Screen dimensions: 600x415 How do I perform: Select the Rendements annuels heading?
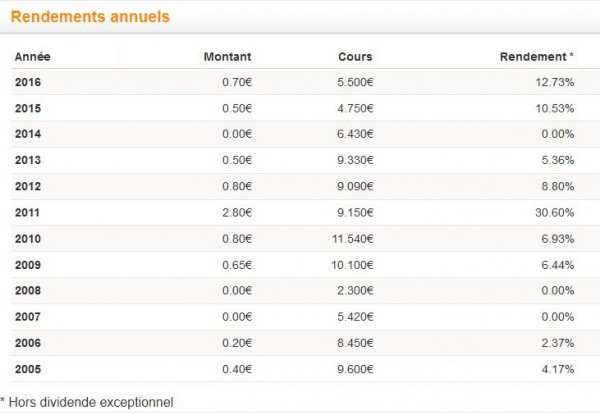(x=90, y=17)
